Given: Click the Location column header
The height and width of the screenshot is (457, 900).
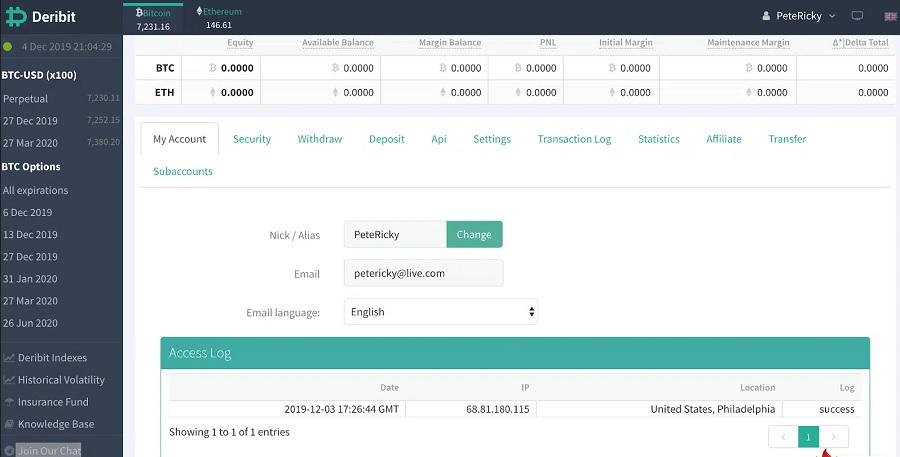Looking at the screenshot, I should click(x=758, y=388).
